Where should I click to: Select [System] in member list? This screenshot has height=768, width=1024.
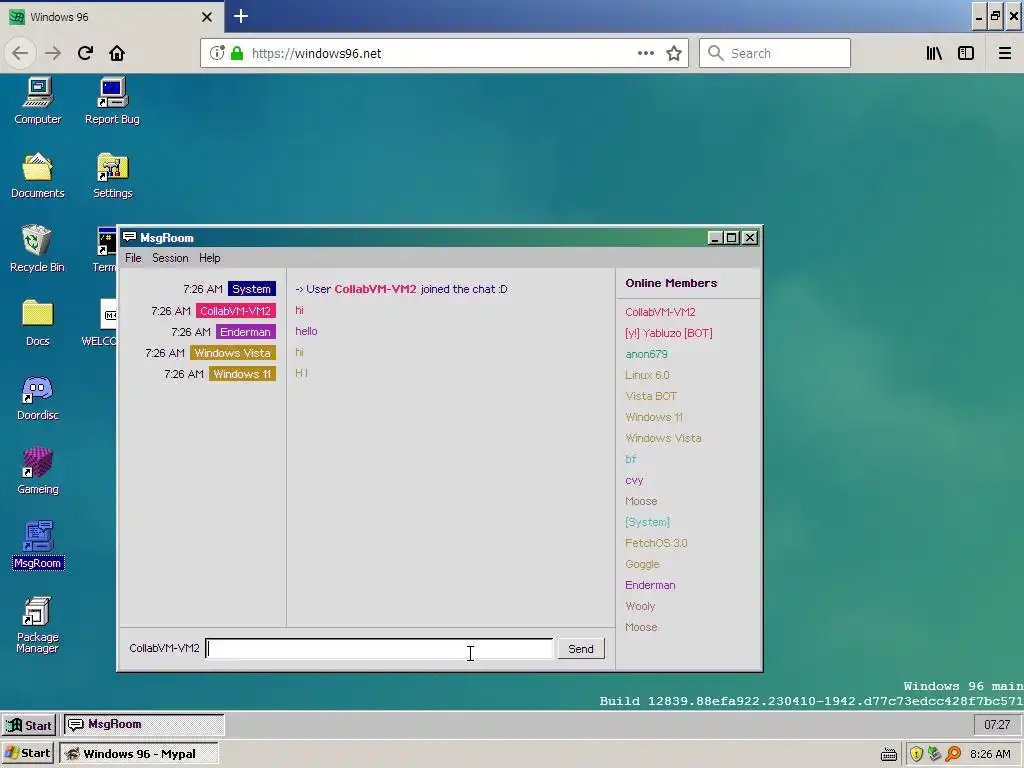click(x=647, y=522)
